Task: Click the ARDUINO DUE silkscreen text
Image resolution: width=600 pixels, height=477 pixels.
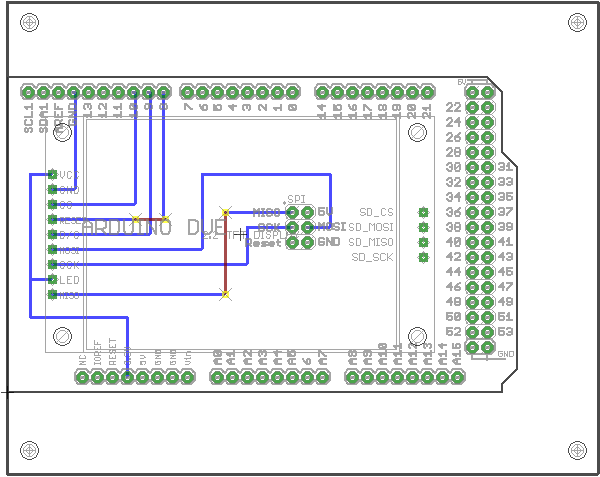Action: pos(153,227)
